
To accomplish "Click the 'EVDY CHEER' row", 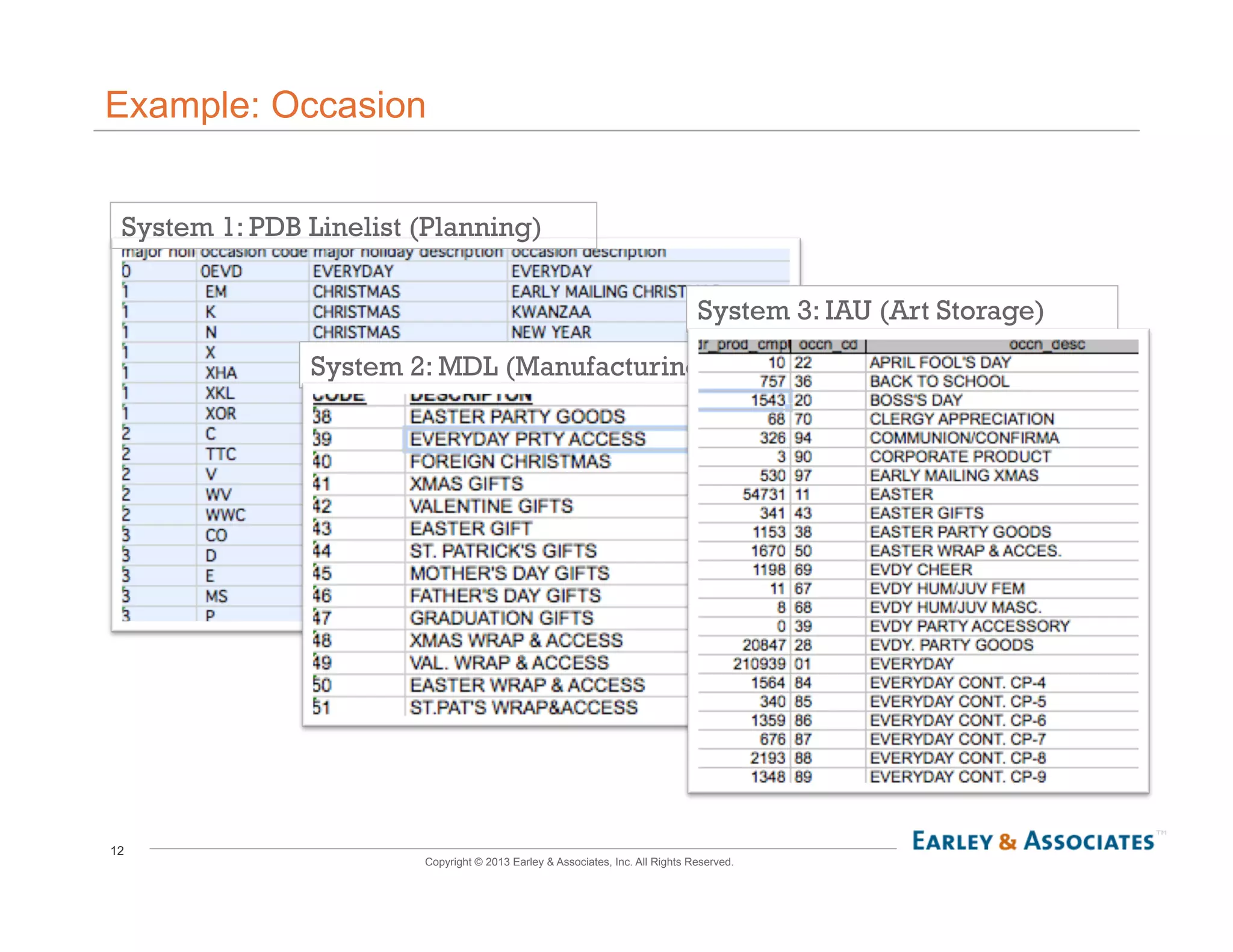I will point(918,570).
